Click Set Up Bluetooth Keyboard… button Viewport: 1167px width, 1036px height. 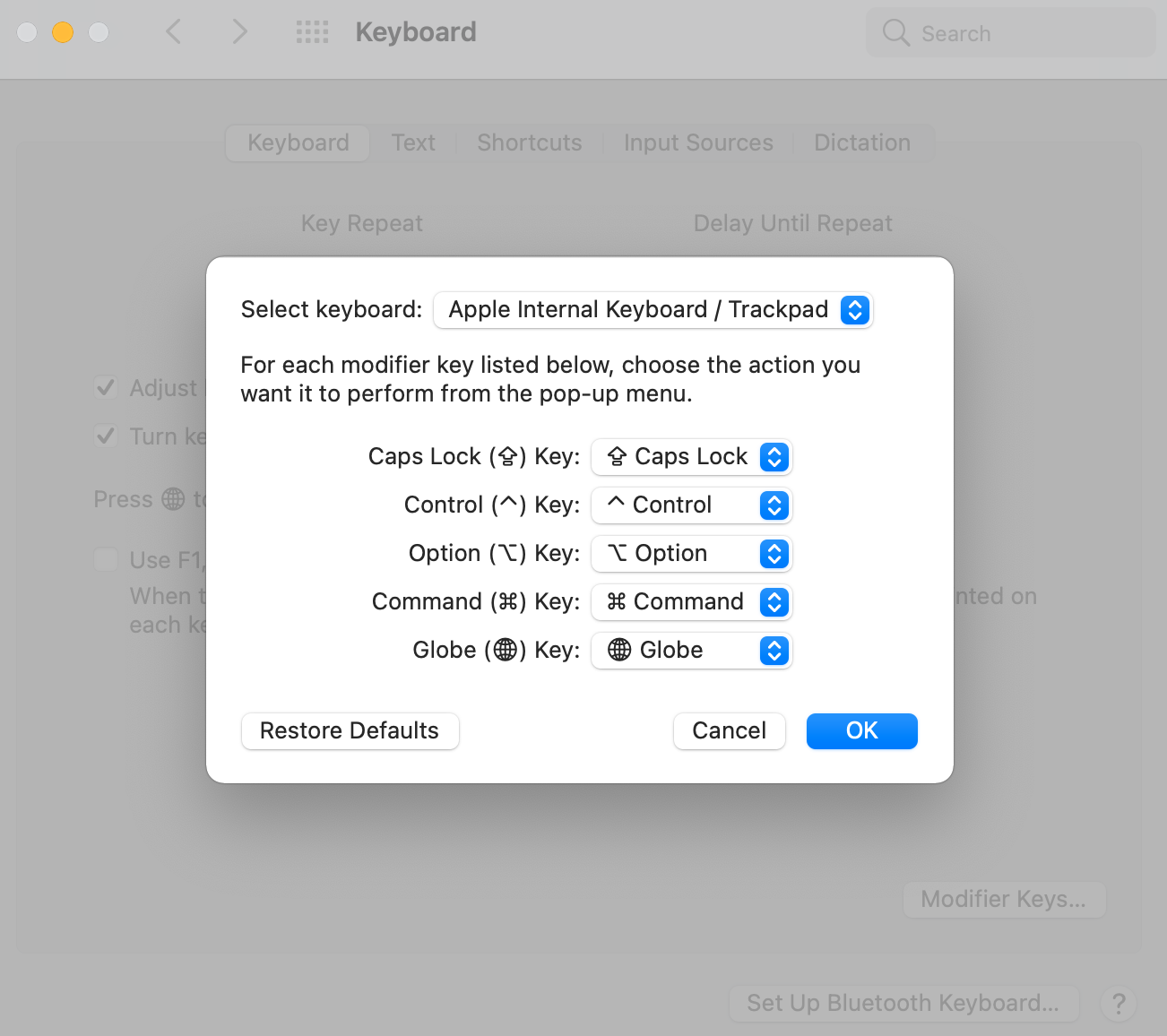[903, 1004]
